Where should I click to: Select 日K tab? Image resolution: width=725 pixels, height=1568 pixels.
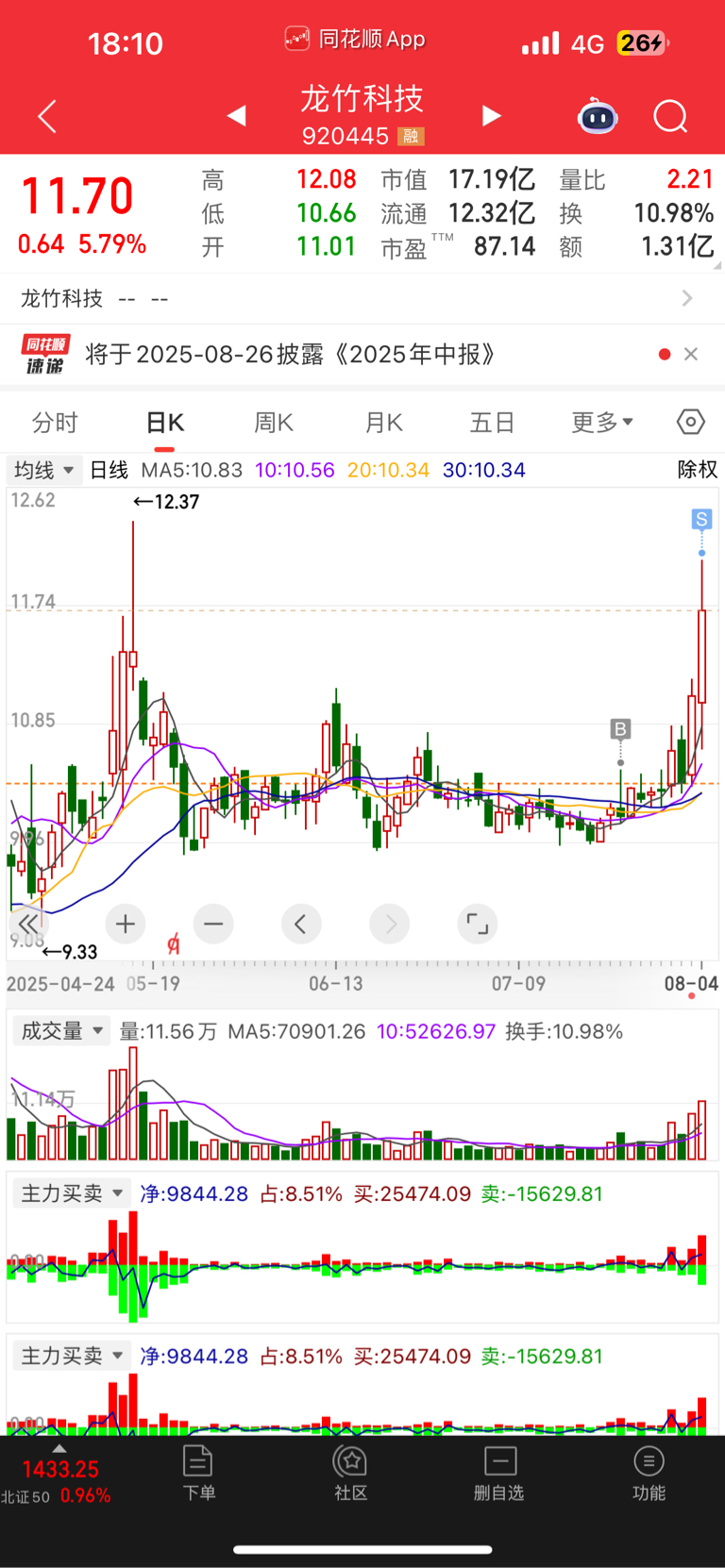pos(165,422)
